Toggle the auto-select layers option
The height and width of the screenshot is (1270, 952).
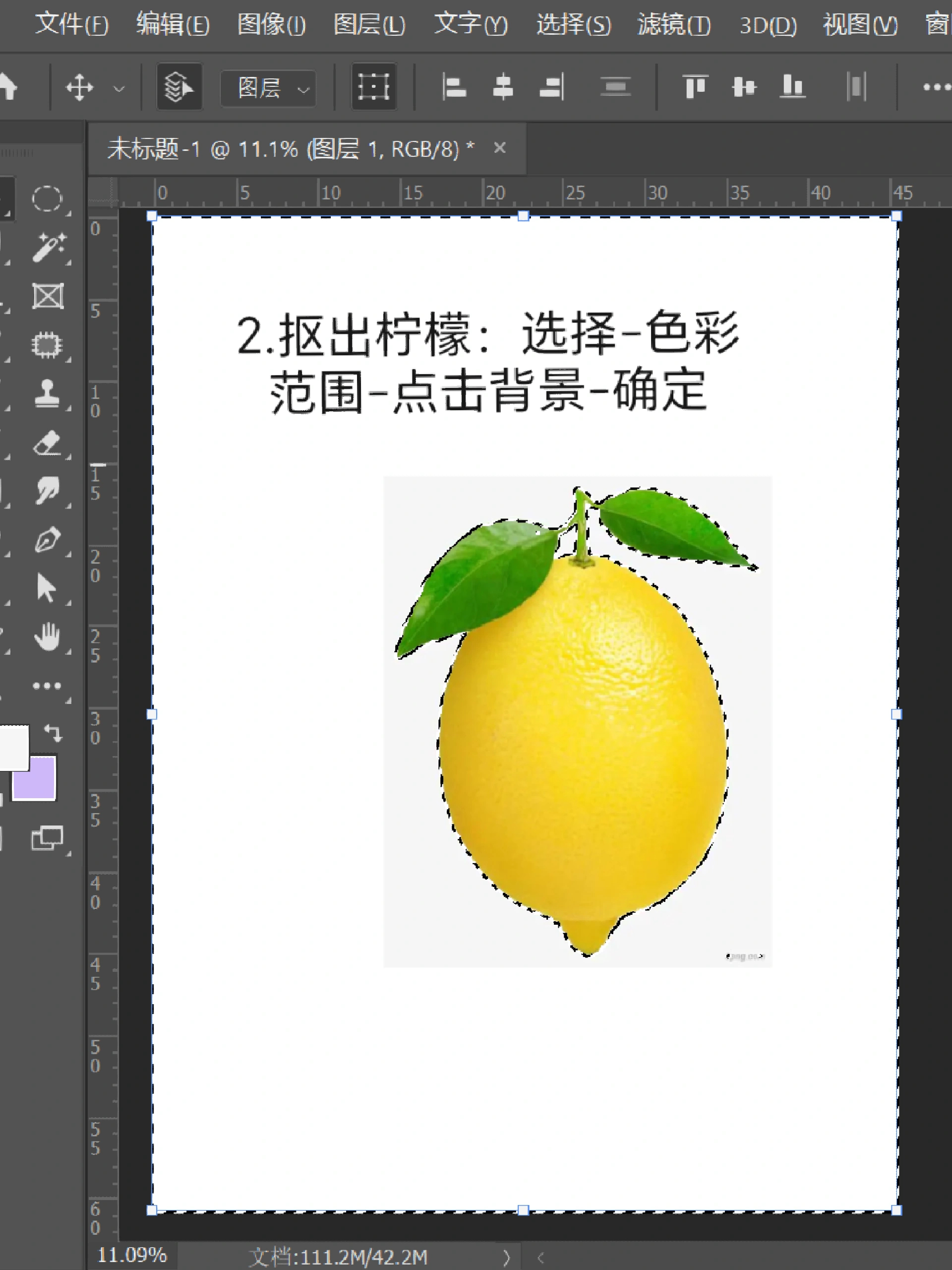[x=178, y=87]
